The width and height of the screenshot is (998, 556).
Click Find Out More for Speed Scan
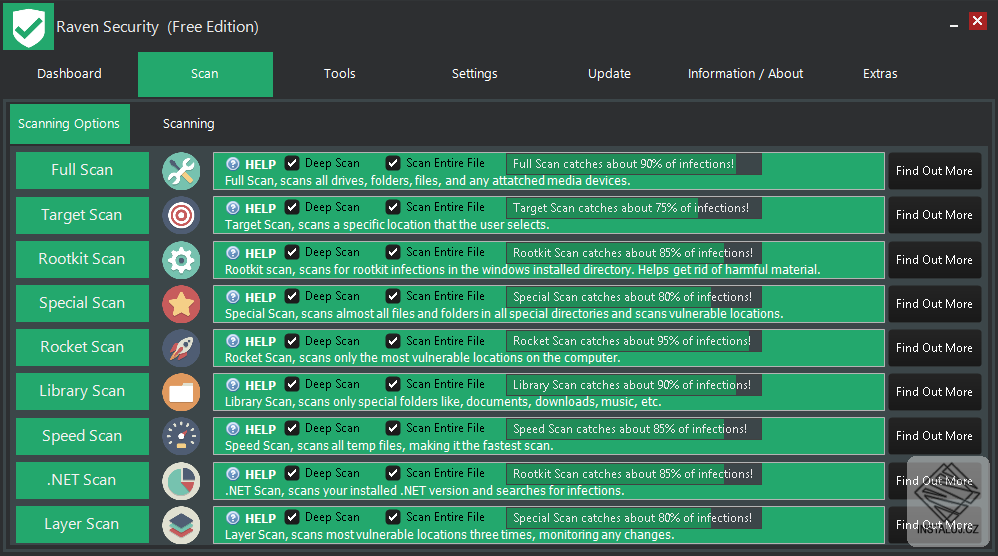point(934,436)
